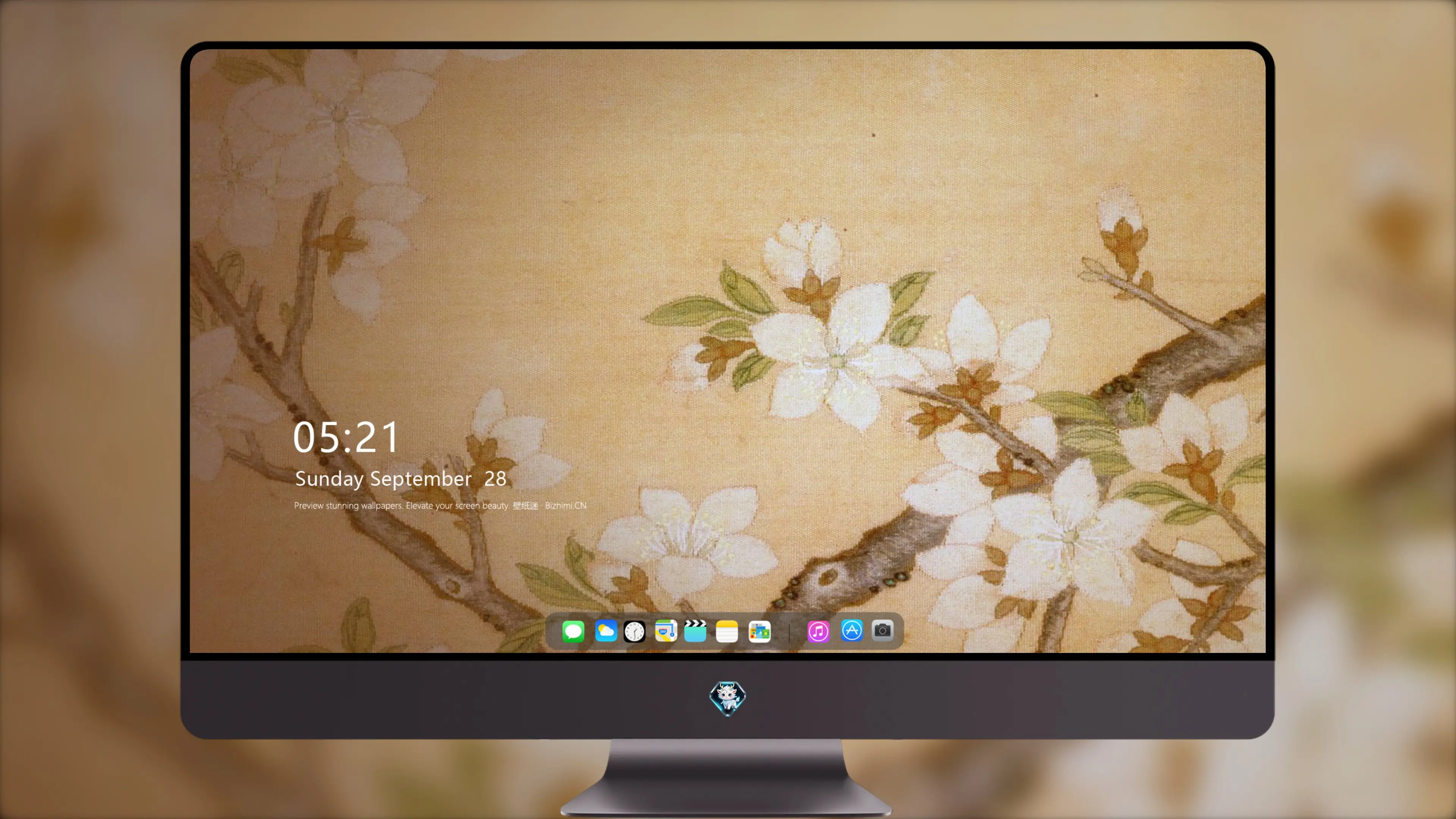Click the dragon mascot logo on the monitor chin
Viewport: 1456px width, 819px height.
(x=728, y=698)
